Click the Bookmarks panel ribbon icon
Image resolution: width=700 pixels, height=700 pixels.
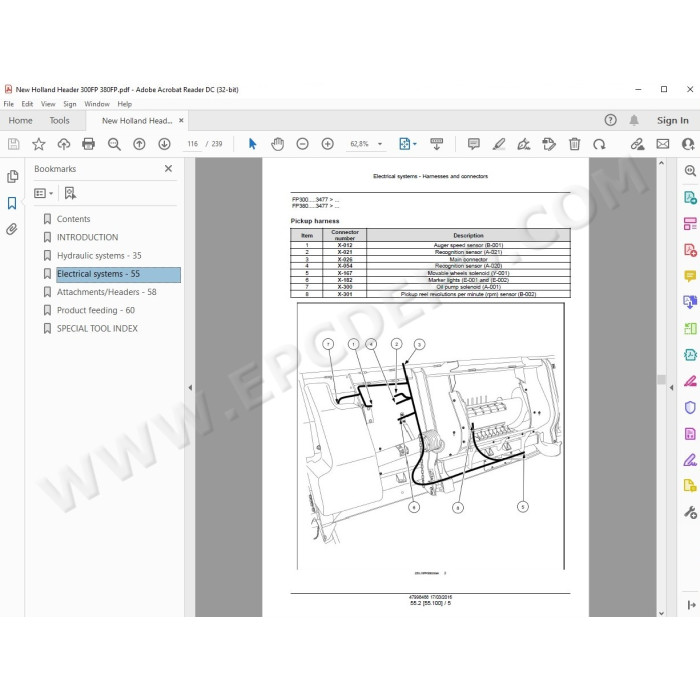click(x=12, y=203)
